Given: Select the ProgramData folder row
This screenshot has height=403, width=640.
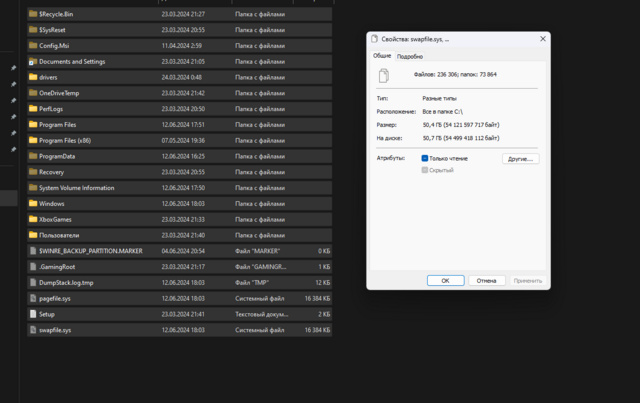Looking at the screenshot, I should coord(60,156).
